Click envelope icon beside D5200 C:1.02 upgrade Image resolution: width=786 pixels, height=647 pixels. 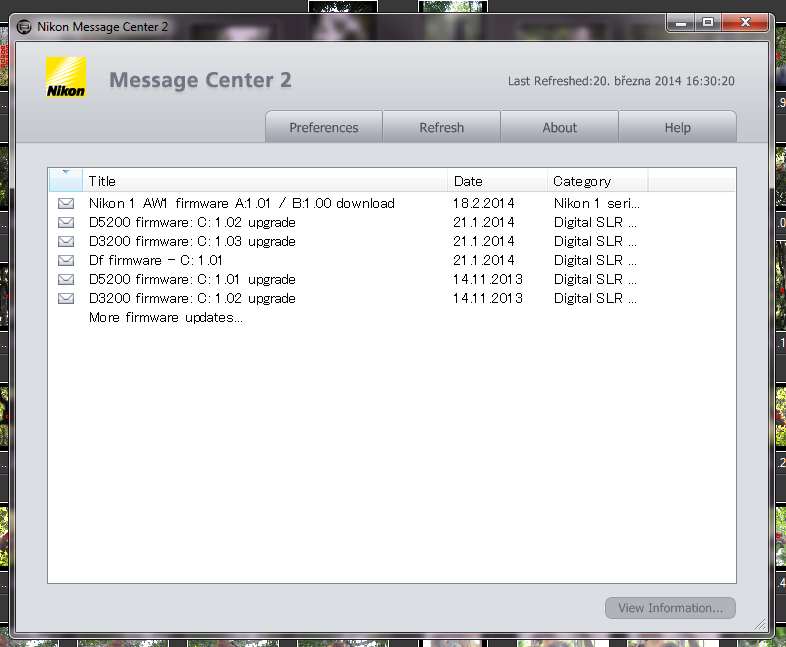tap(66, 222)
